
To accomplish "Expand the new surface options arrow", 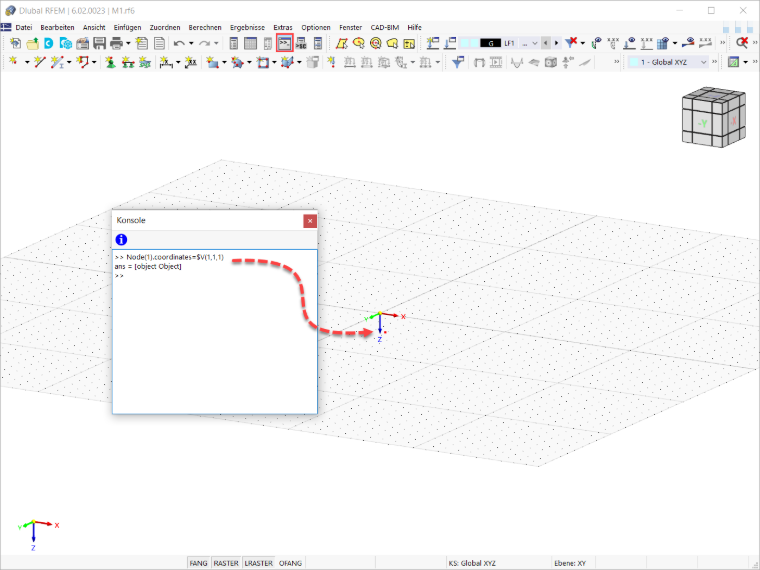I will tap(224, 62).
